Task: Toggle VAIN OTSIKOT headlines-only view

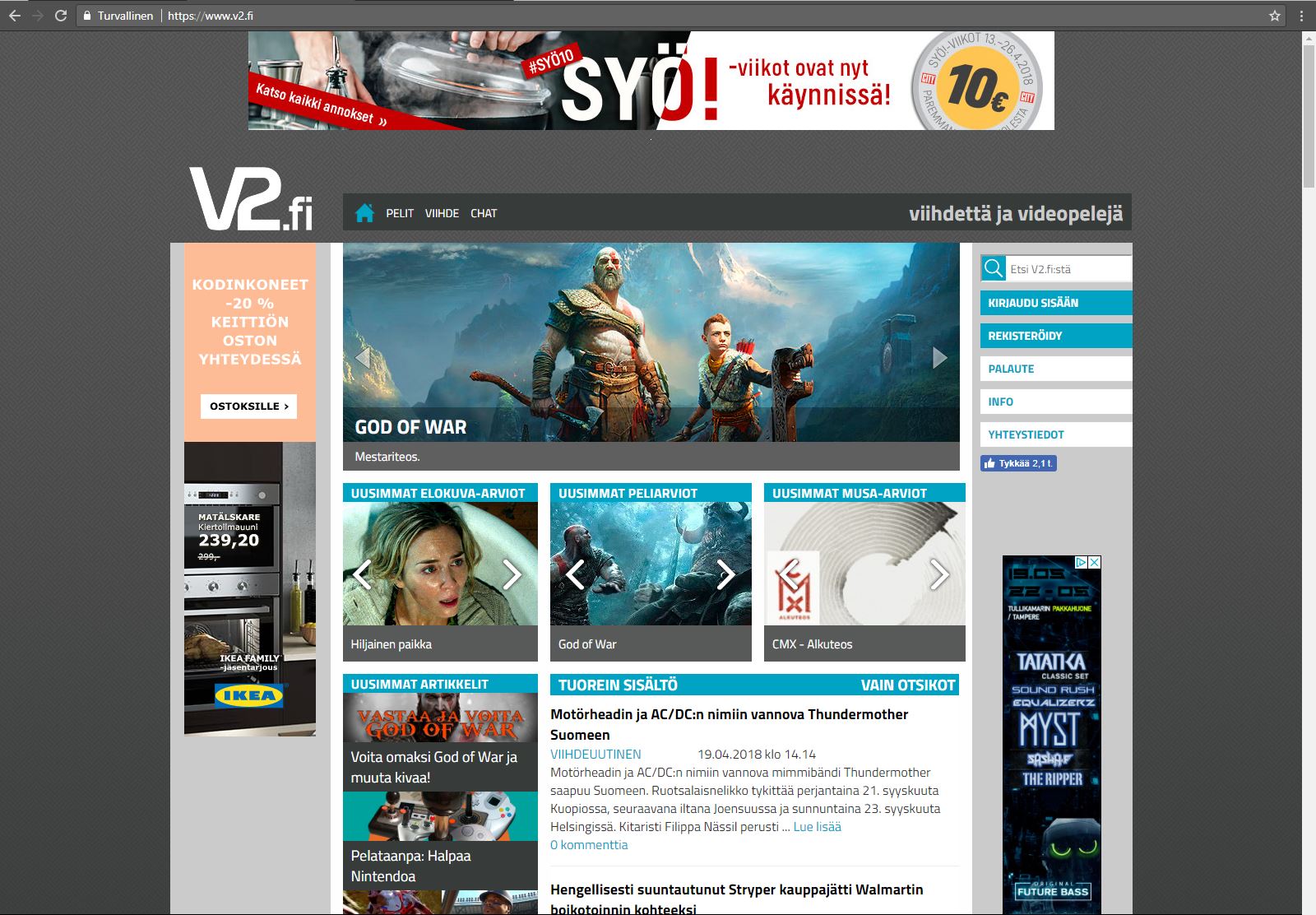Action: click(908, 685)
